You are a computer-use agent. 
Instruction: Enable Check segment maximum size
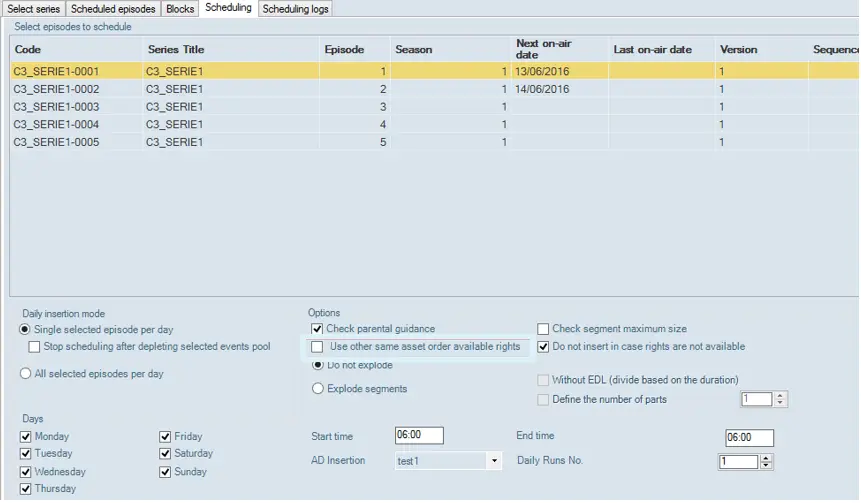(x=543, y=329)
